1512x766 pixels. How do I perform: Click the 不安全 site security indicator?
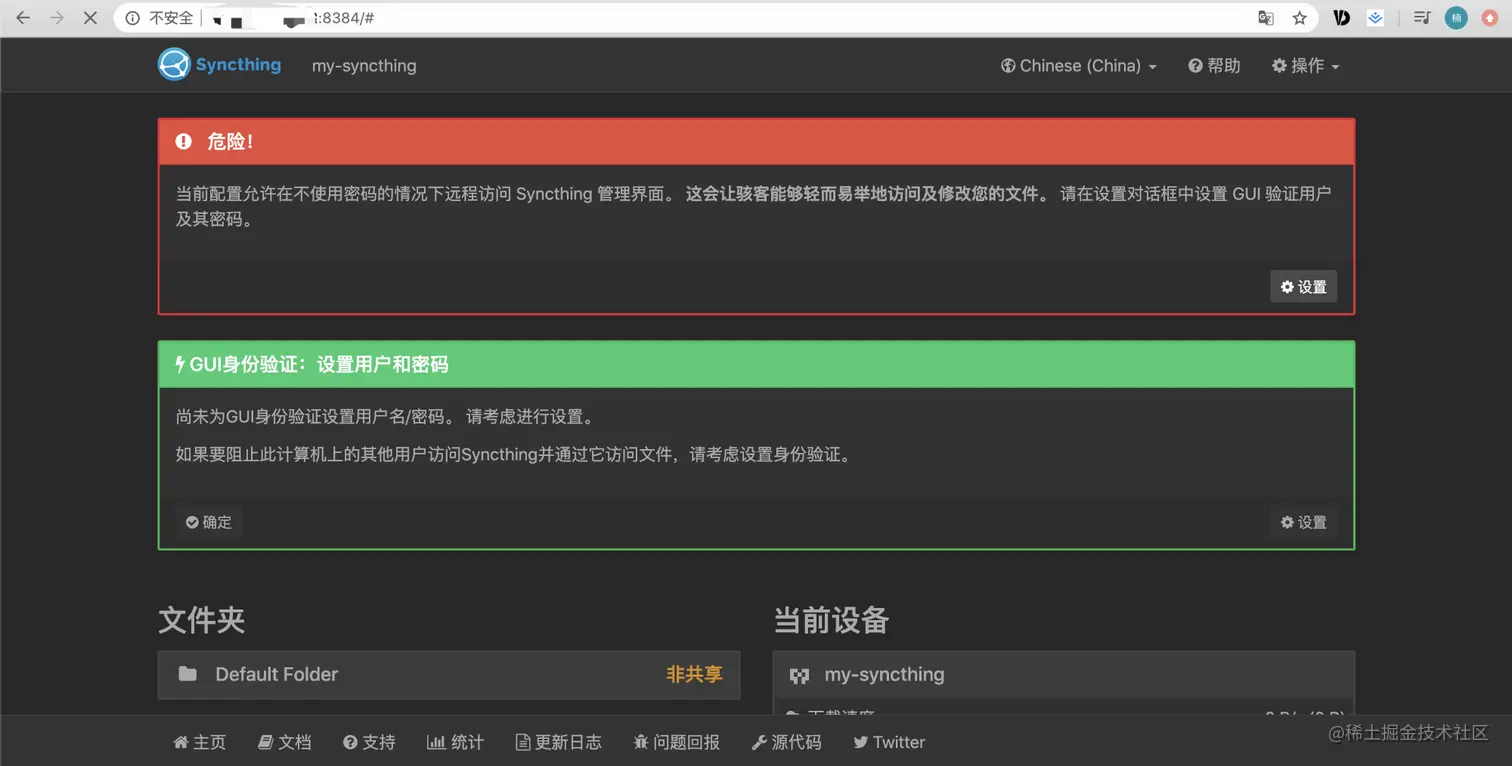[160, 18]
